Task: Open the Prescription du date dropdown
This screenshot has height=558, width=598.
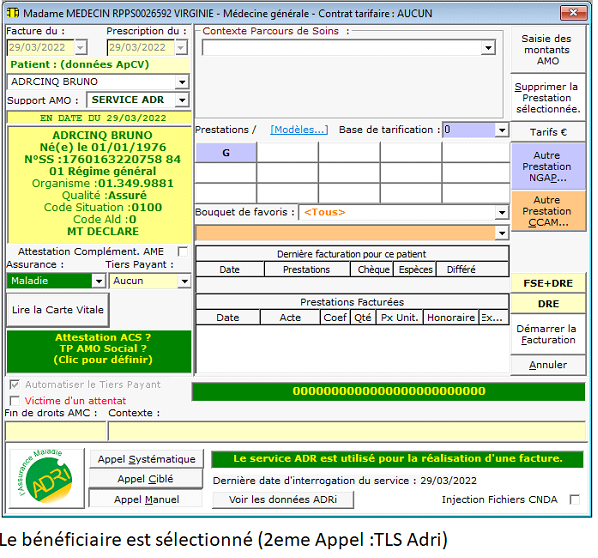Action: point(181,48)
